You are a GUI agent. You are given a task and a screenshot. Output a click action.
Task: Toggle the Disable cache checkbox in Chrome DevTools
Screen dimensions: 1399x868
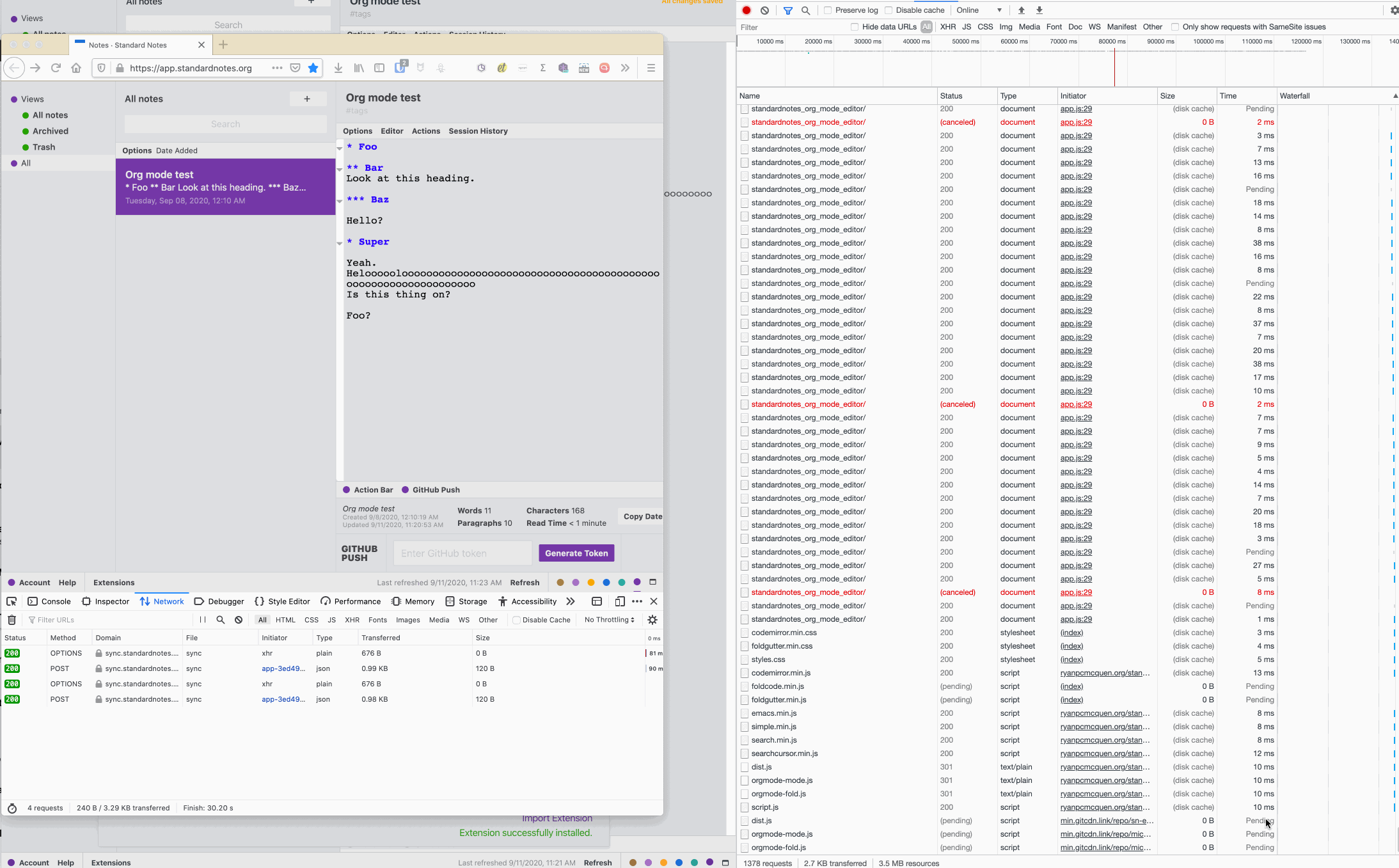(889, 10)
